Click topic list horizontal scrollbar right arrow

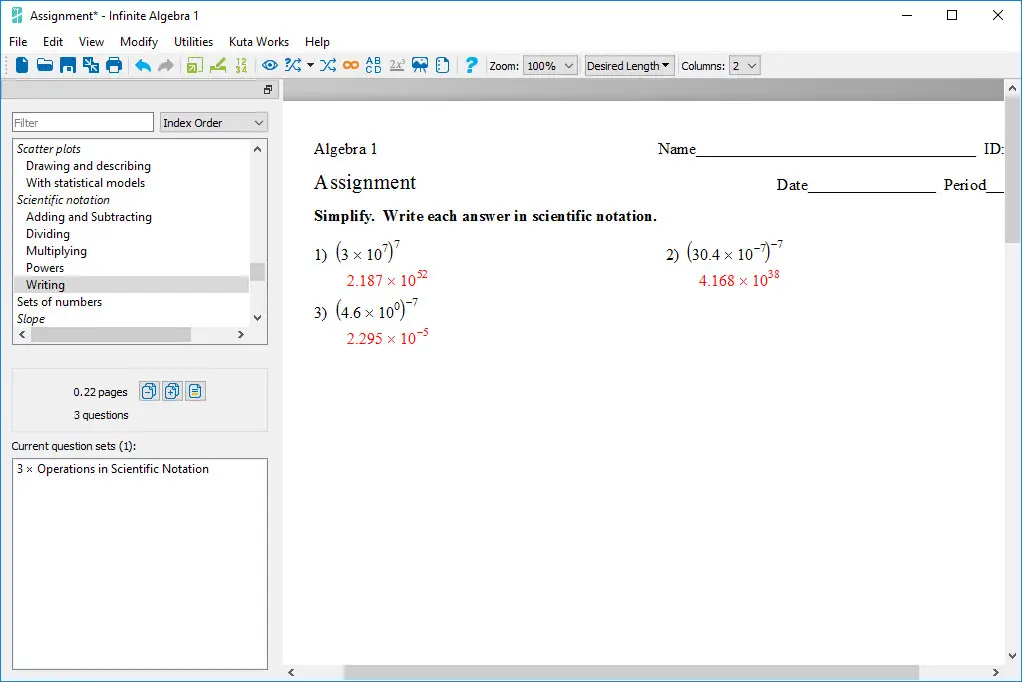(241, 334)
